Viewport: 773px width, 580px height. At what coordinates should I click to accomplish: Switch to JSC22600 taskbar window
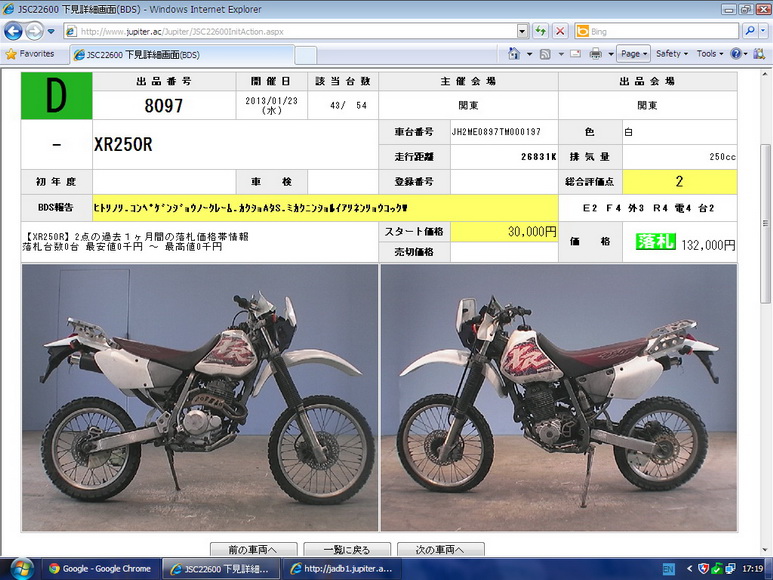(221, 569)
